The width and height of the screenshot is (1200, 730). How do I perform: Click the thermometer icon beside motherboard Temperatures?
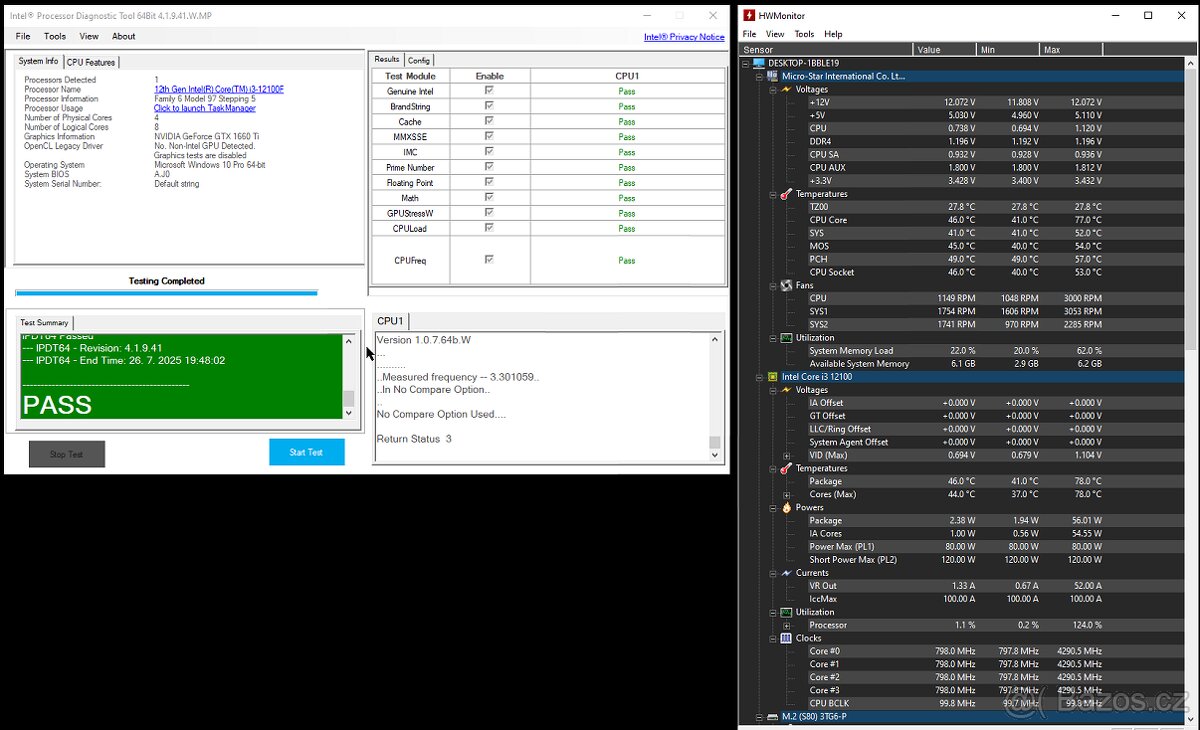(786, 194)
